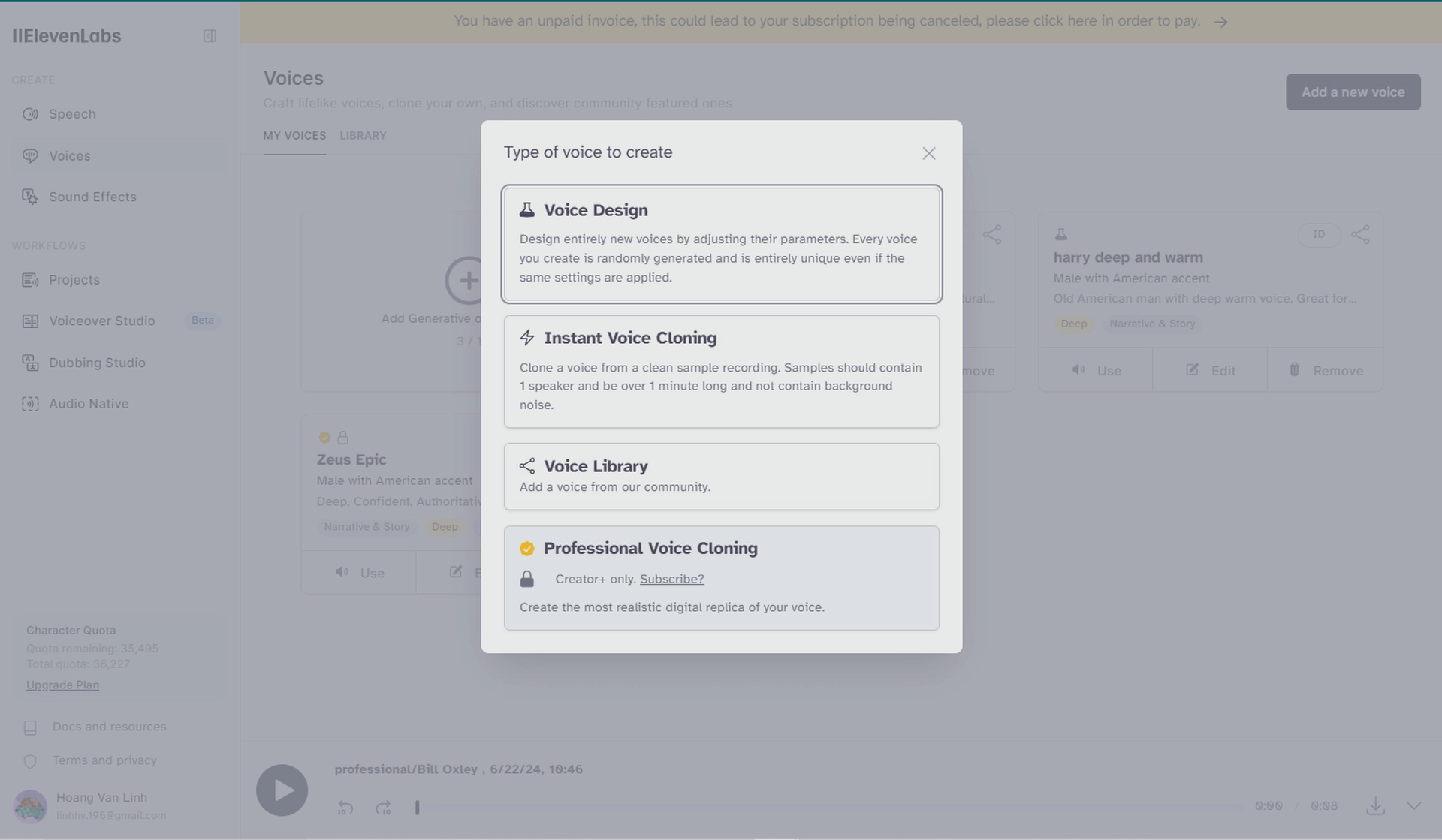Choose Instant Voice Cloning
Viewport: 1442px width, 840px height.
pos(722,372)
